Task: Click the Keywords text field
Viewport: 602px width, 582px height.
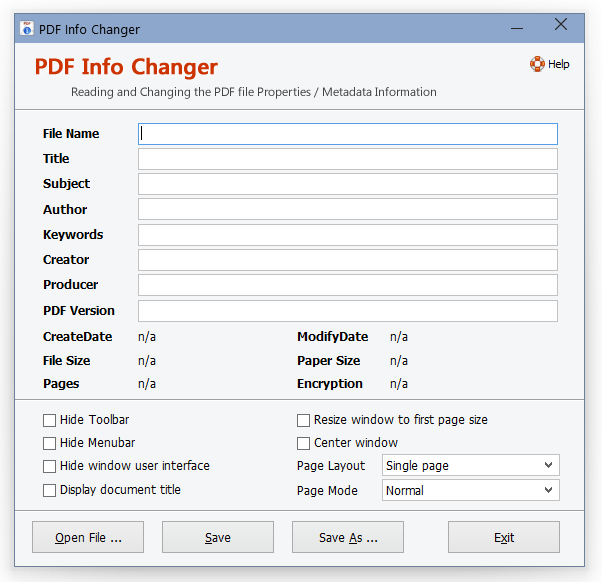Action: [347, 235]
